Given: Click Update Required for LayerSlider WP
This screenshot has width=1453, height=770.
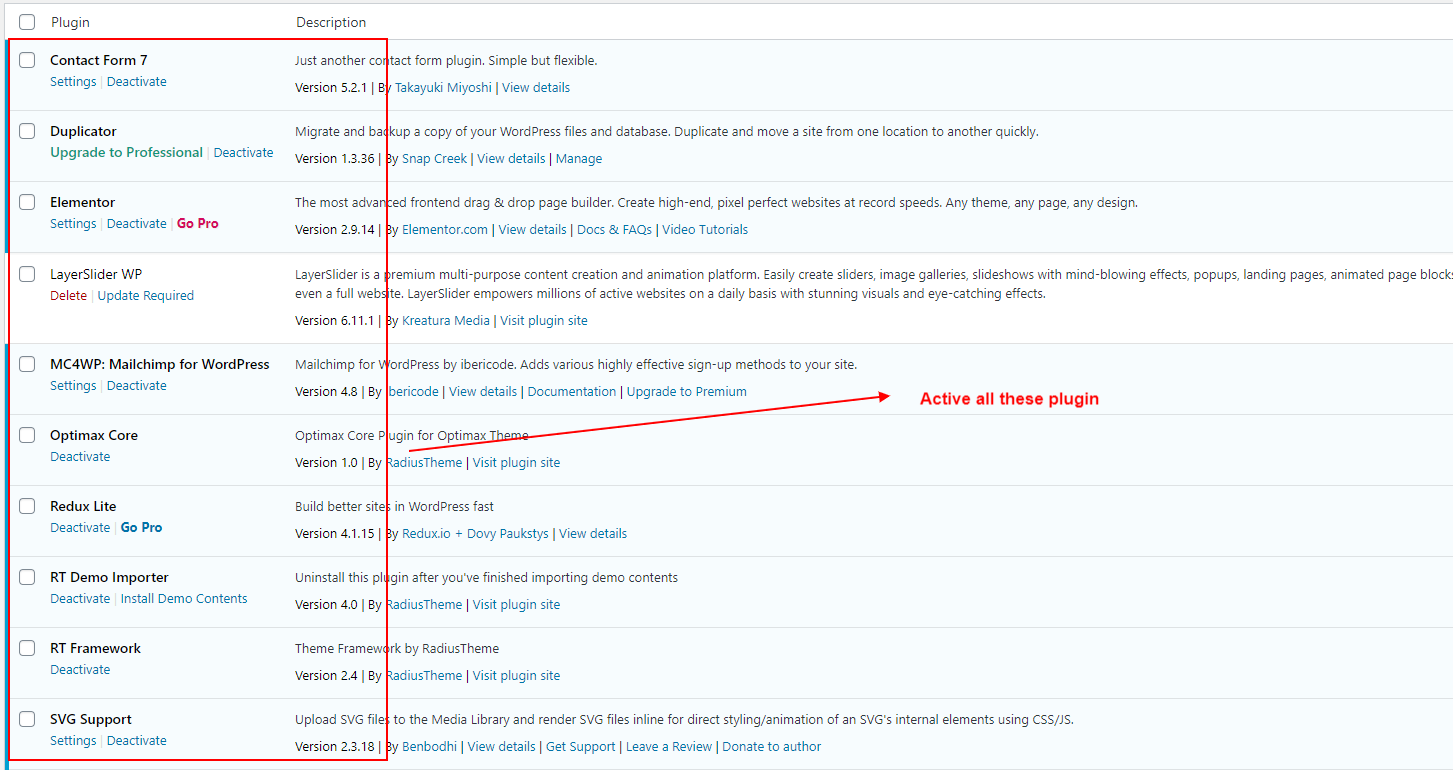Looking at the screenshot, I should pyautogui.click(x=146, y=296).
